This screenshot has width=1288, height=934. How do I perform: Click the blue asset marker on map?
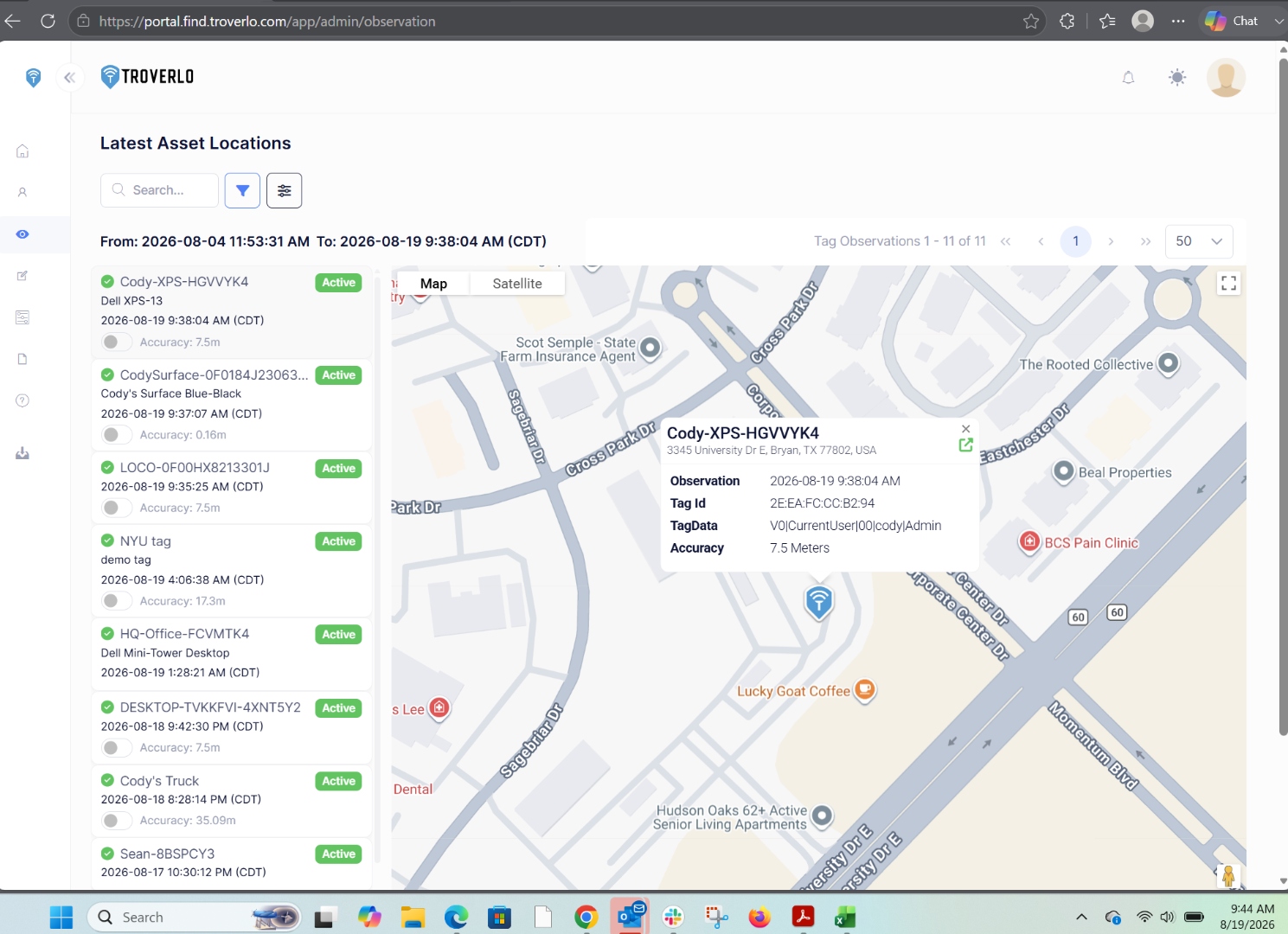[x=818, y=602]
